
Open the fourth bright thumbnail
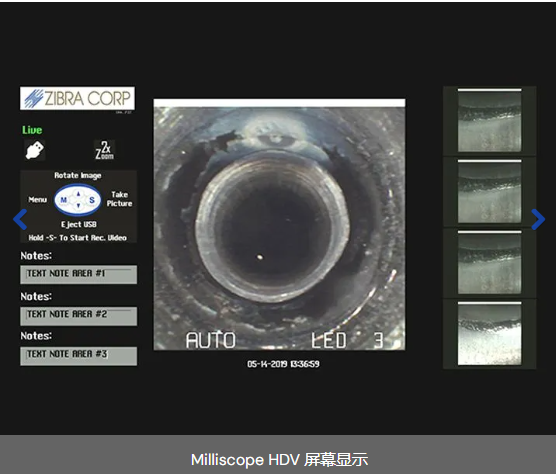point(489,334)
